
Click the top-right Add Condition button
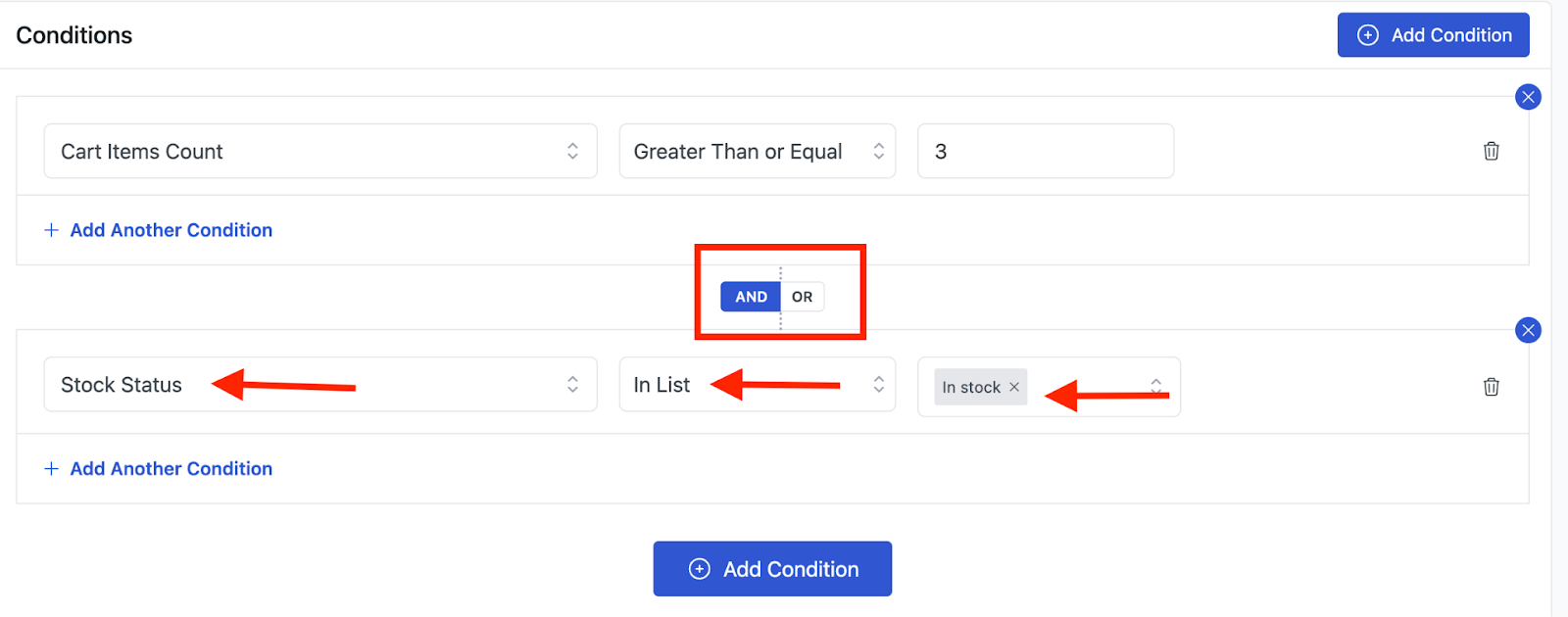click(1434, 35)
